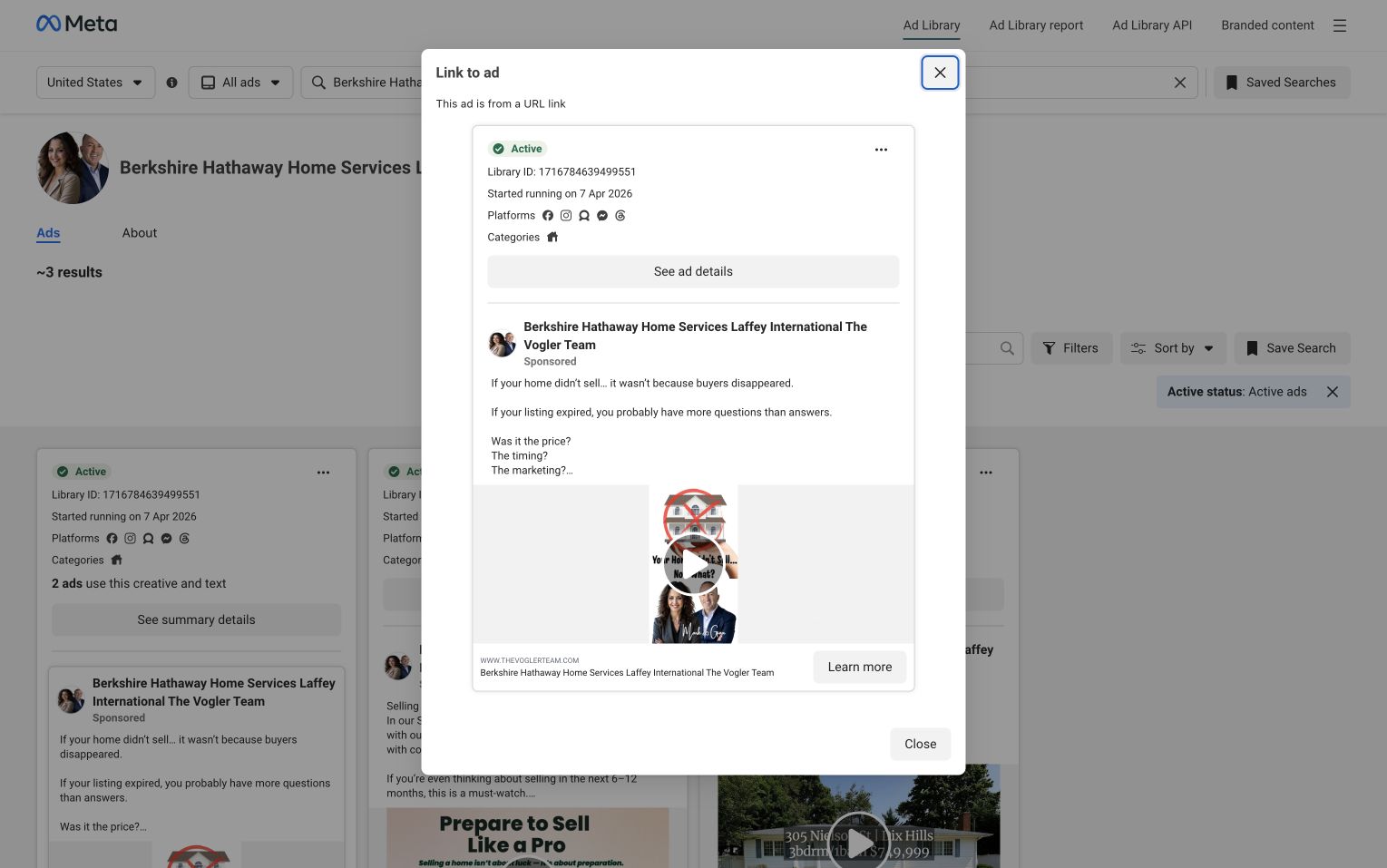Click the Messenger platform icon in dialog
Screen dimensions: 1387x868
point(602,216)
